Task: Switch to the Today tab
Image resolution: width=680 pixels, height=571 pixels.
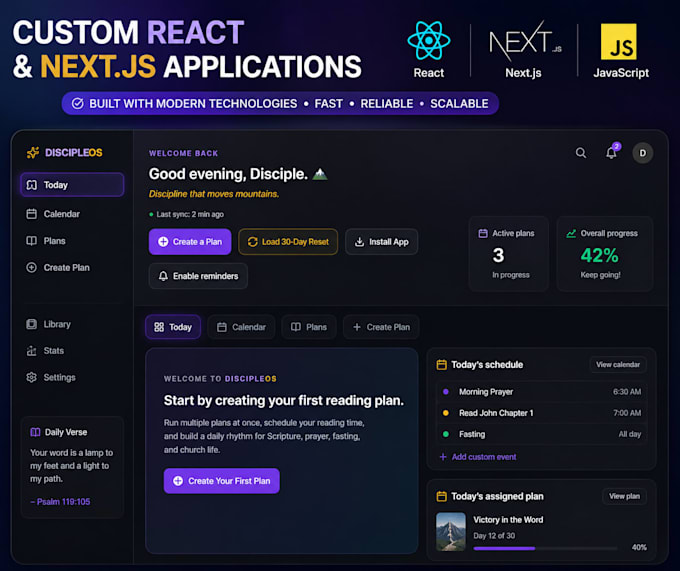Action: [x=173, y=327]
